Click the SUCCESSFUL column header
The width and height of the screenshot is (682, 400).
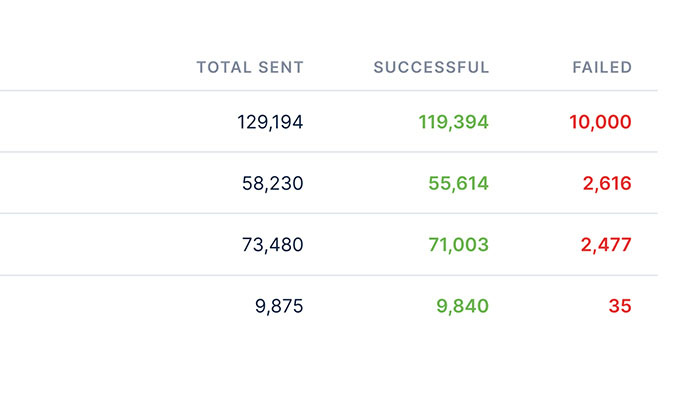431,68
